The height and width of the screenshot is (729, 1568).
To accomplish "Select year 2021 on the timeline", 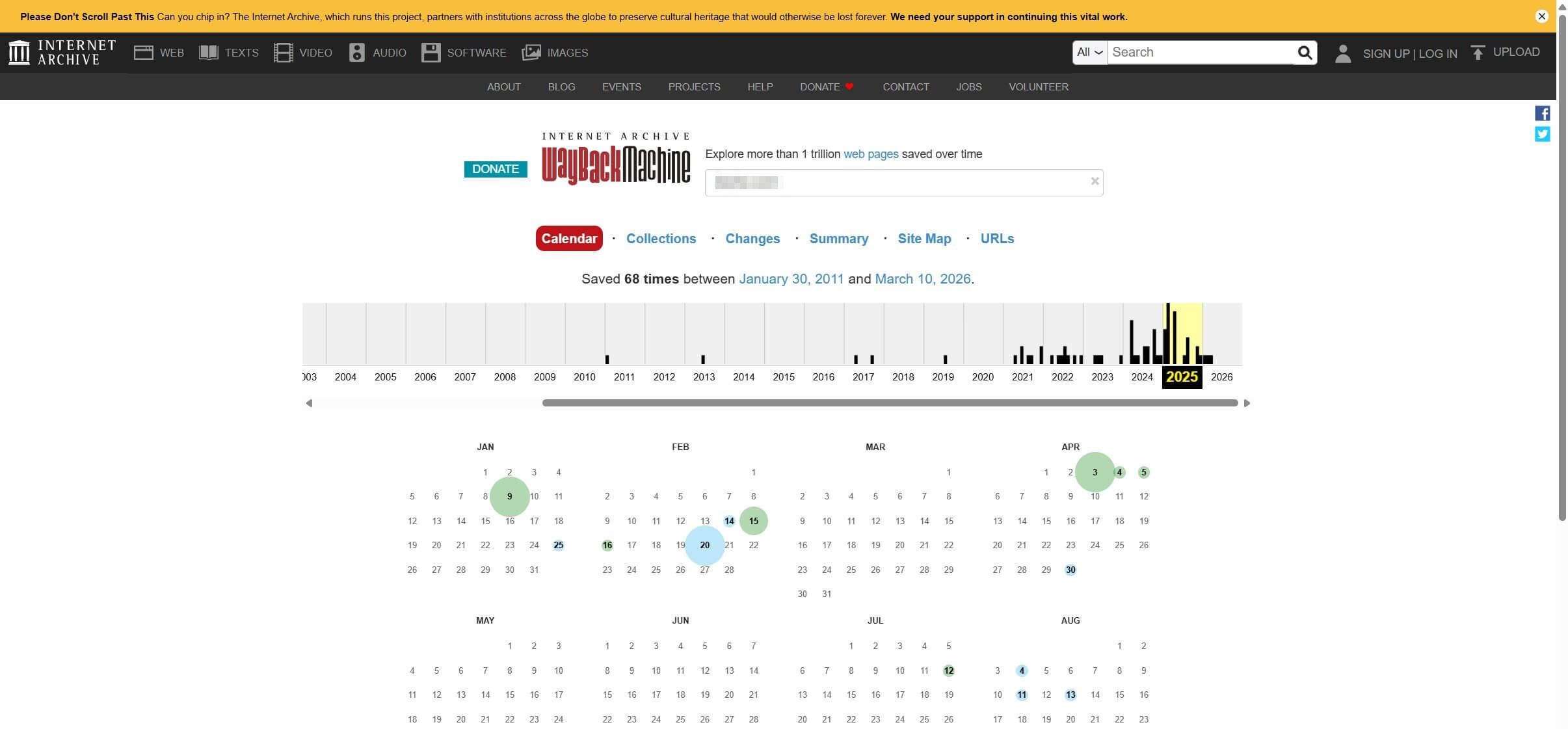I will 1022,377.
